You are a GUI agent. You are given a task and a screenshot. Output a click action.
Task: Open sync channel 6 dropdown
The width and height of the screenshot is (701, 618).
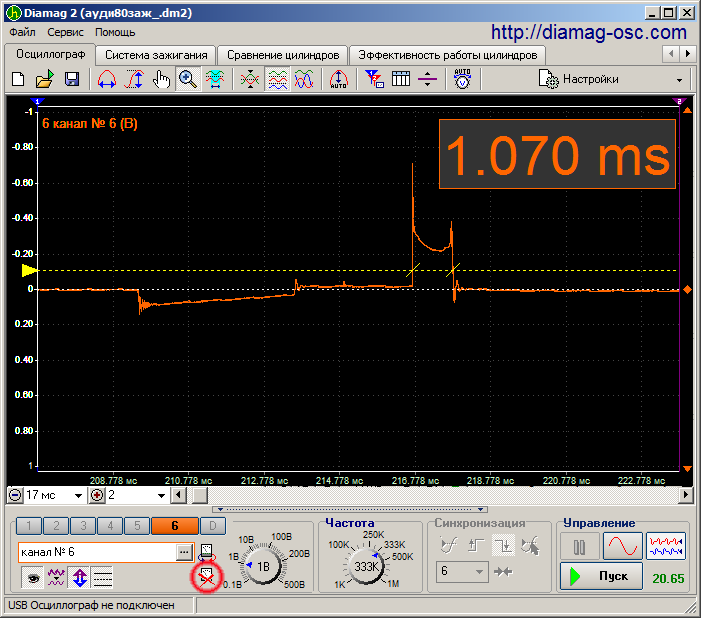461,571
